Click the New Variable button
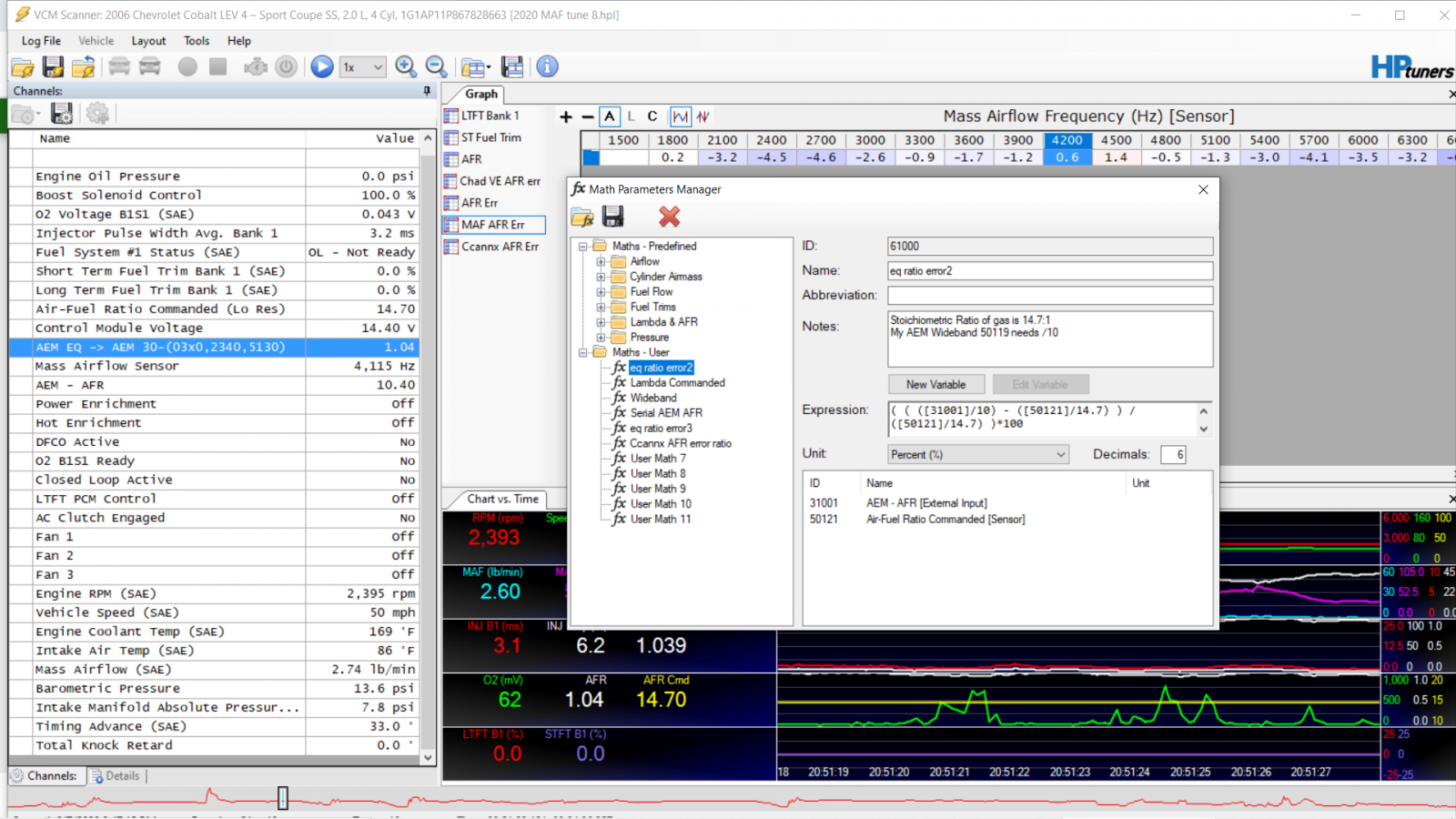Viewport: 1456px width, 819px height. (x=936, y=385)
